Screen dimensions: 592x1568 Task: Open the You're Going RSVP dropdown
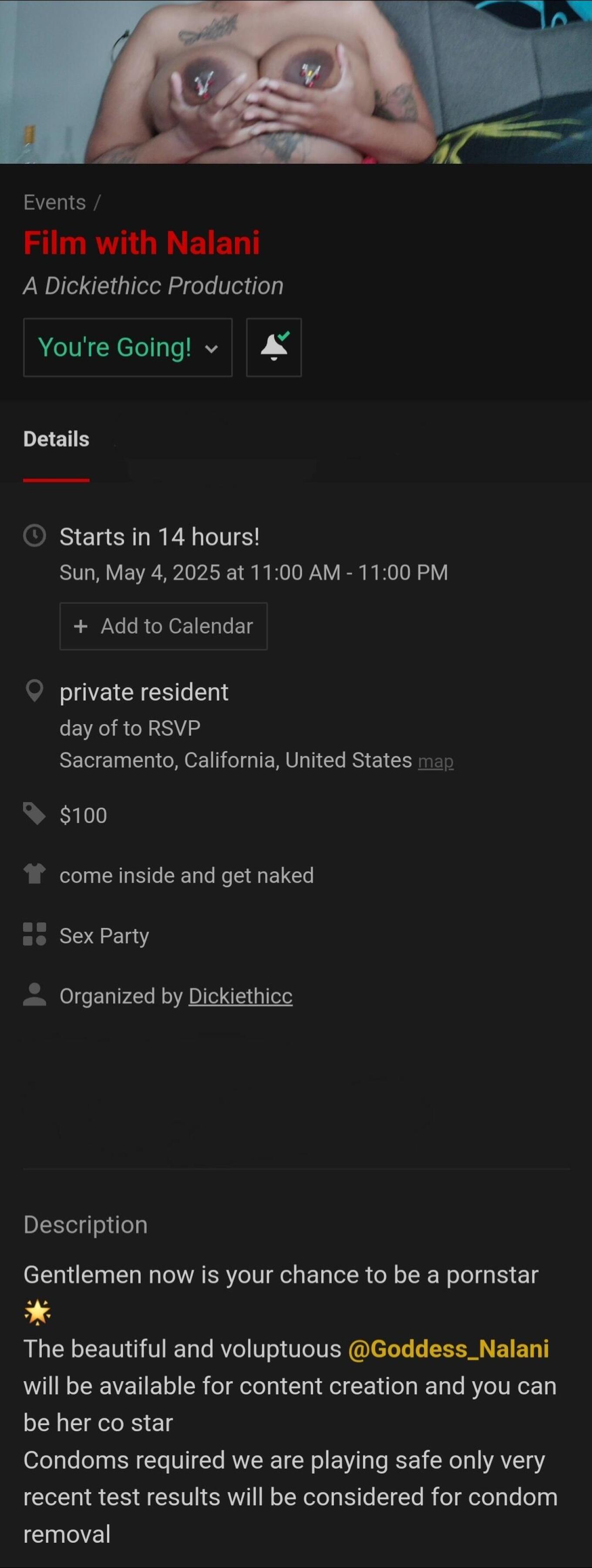point(116,347)
